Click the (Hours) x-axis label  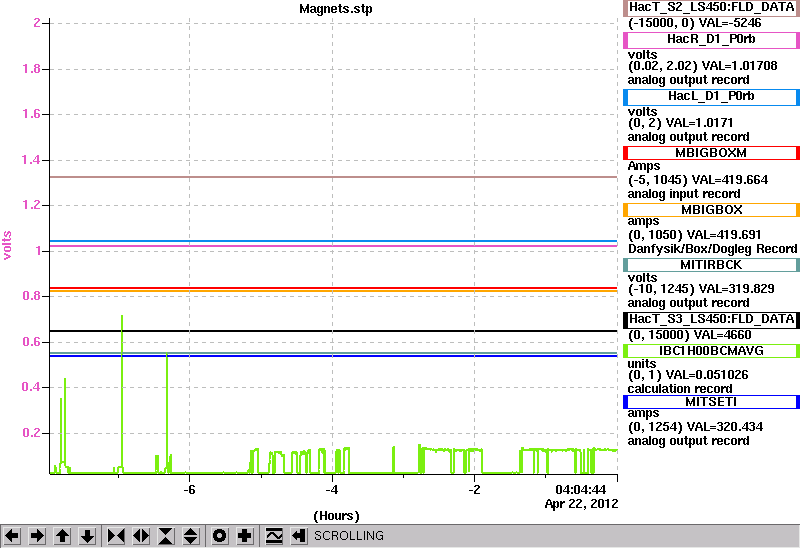[336, 516]
